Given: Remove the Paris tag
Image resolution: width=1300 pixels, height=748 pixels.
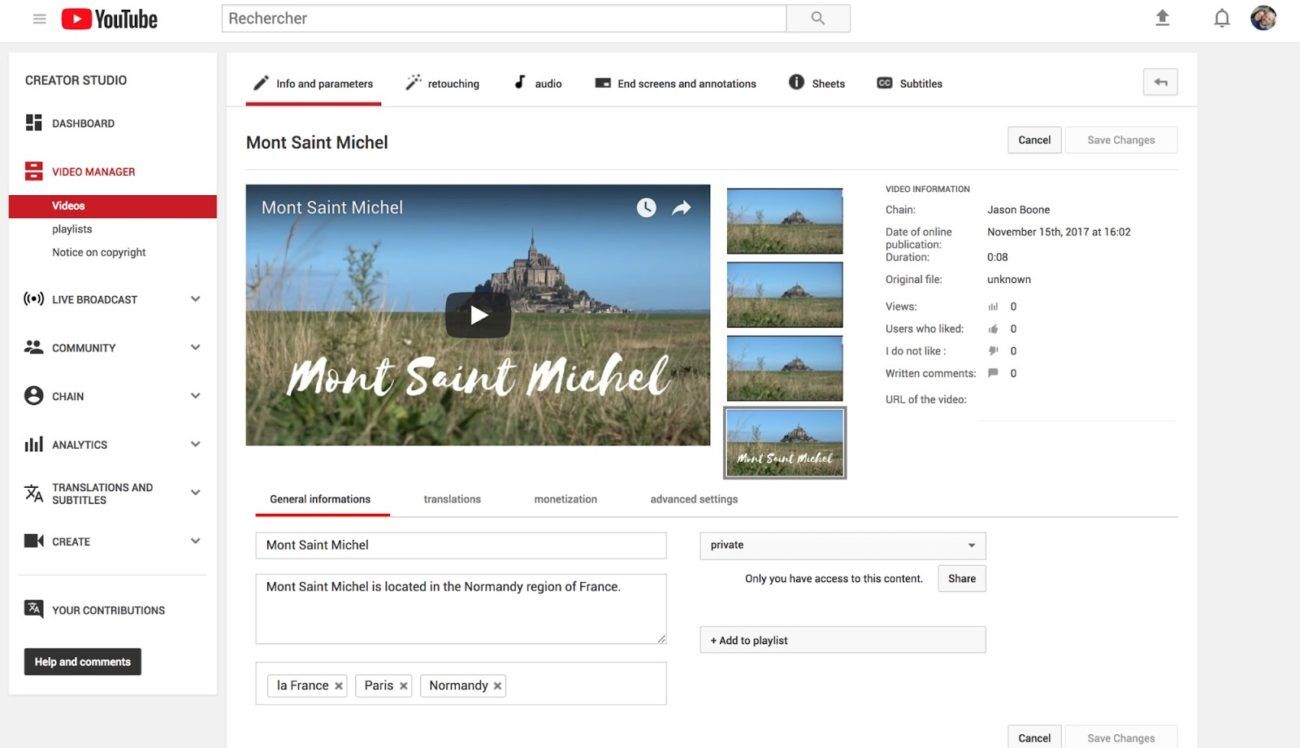Looking at the screenshot, I should [x=403, y=685].
